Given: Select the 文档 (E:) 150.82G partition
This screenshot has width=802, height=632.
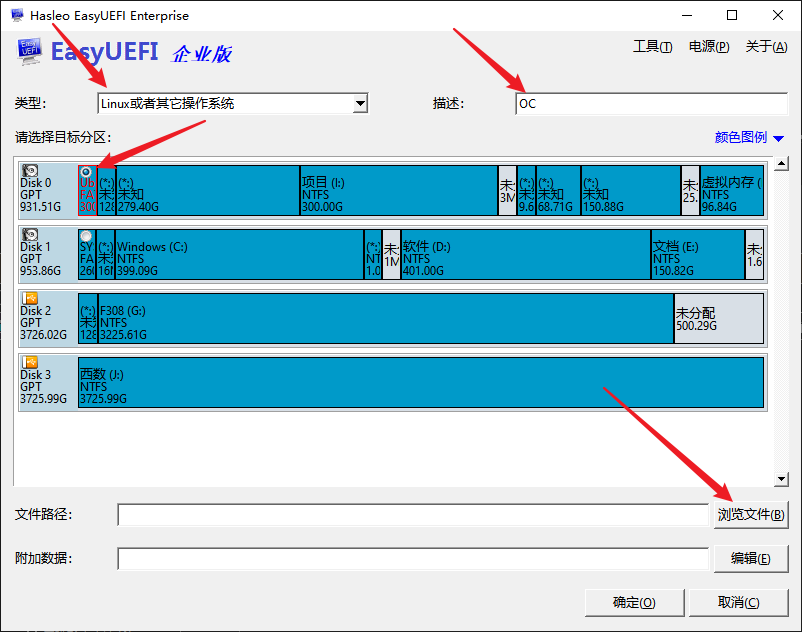Looking at the screenshot, I should pyautogui.click(x=698, y=254).
